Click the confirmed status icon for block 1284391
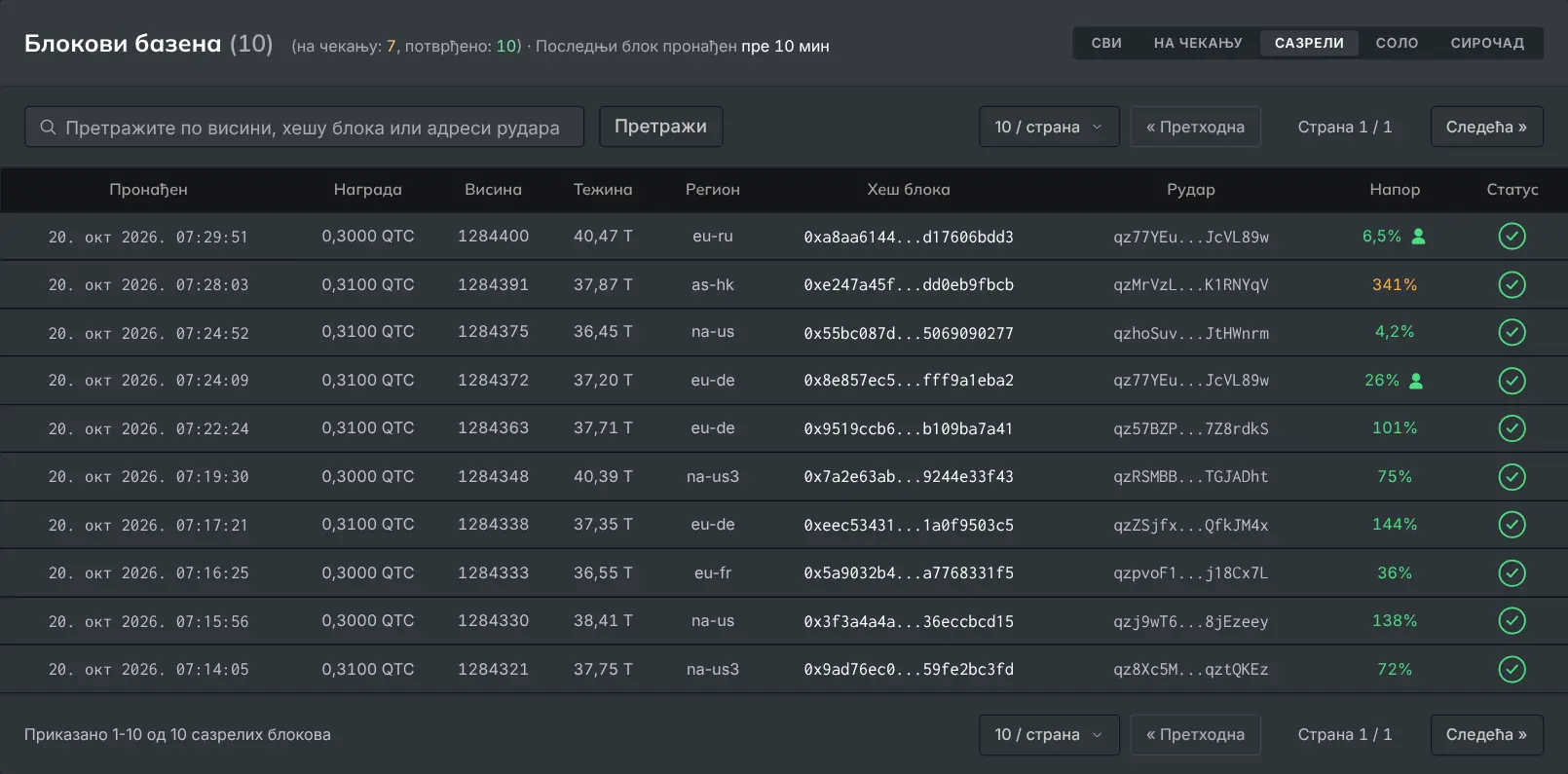 coord(1512,284)
